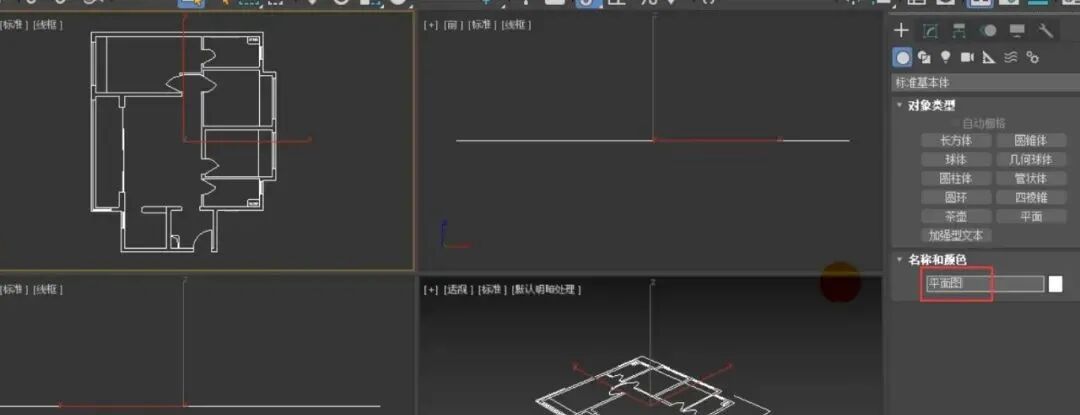Open the [默认明暗处理] shading menu
Viewport: 1080px width, 415px height.
click(547, 290)
